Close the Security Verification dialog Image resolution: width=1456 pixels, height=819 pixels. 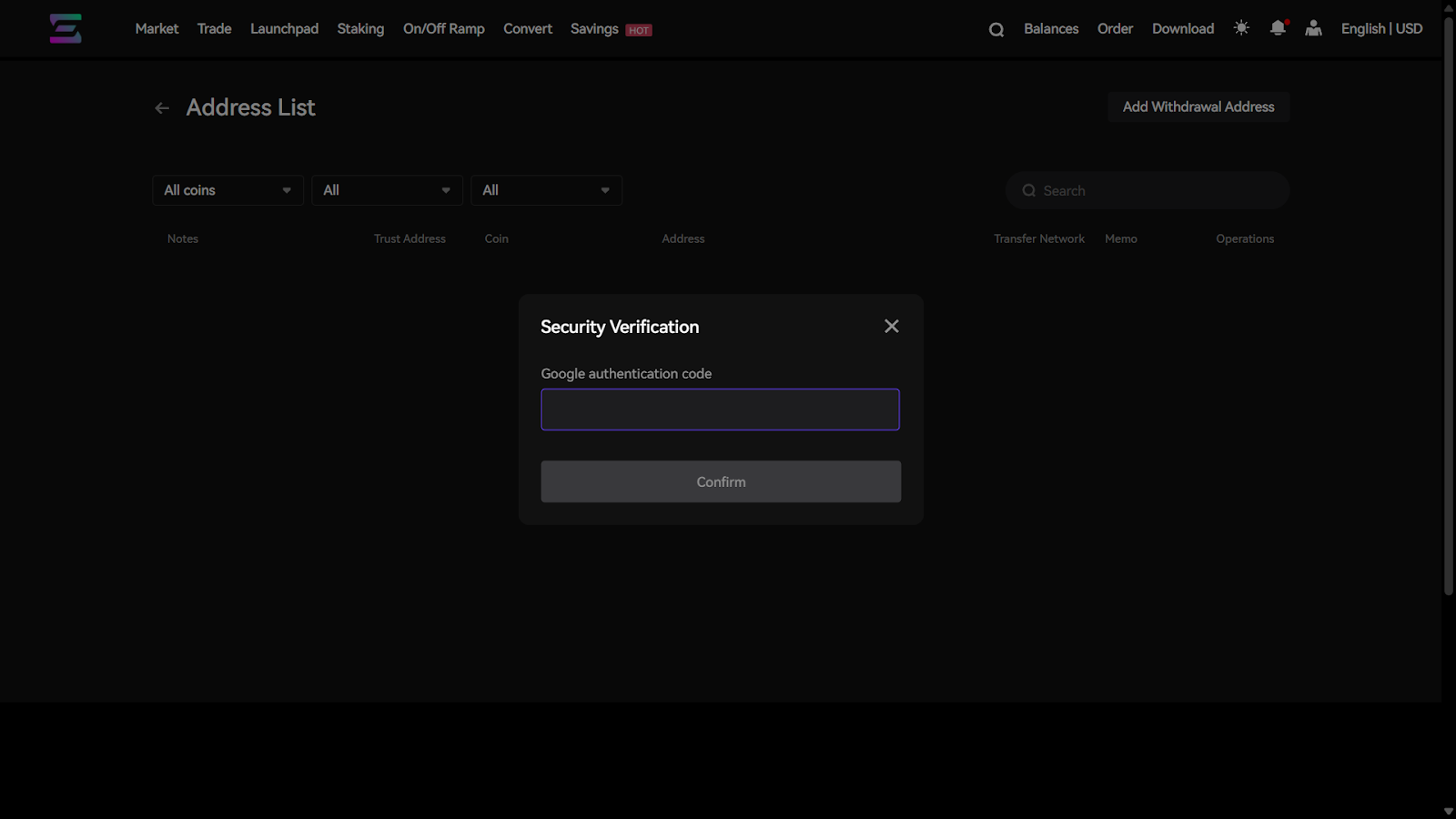[x=891, y=327]
